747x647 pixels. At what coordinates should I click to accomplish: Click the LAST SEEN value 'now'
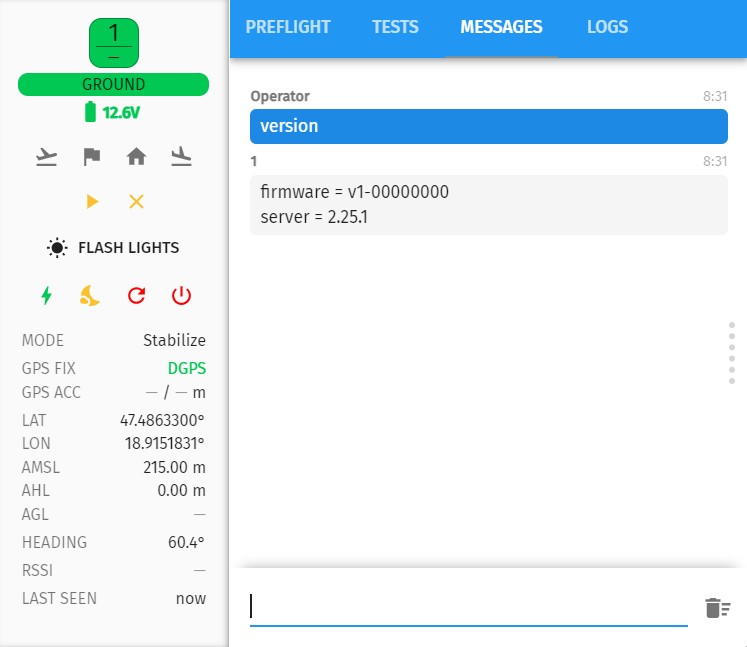pyautogui.click(x=191, y=598)
